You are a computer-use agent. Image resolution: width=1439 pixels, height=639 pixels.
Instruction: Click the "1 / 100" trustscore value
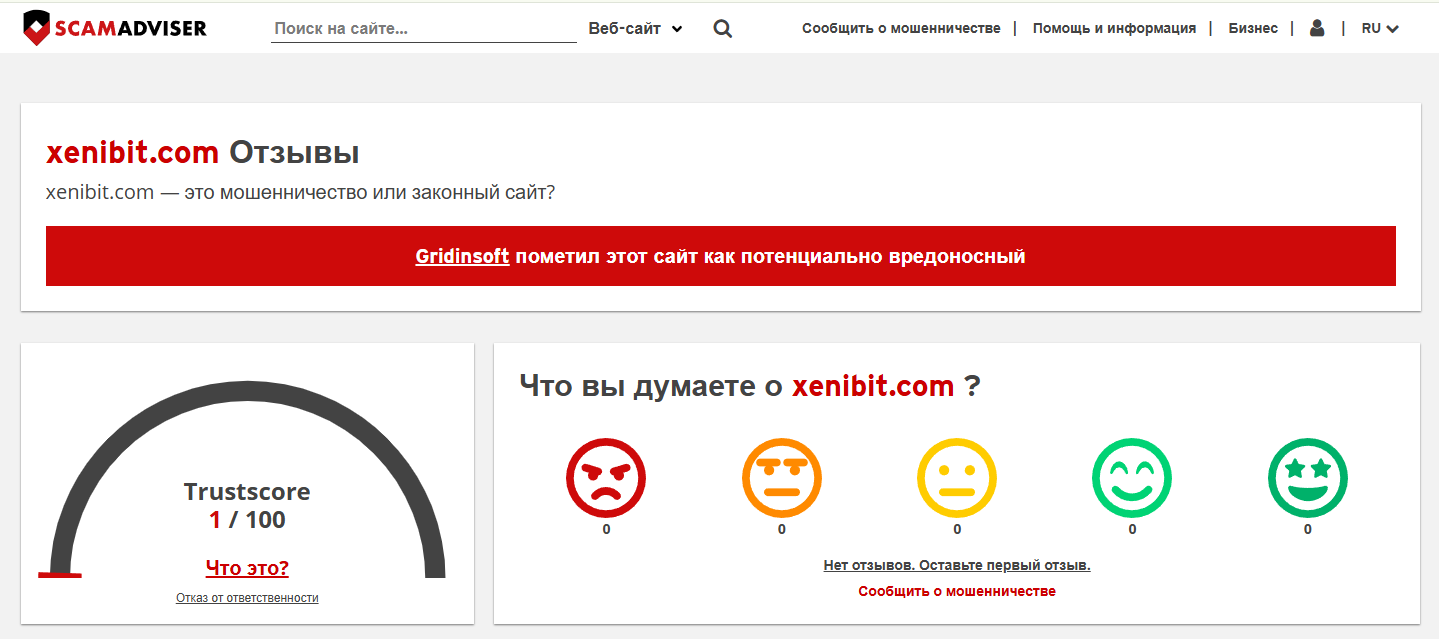point(247,520)
